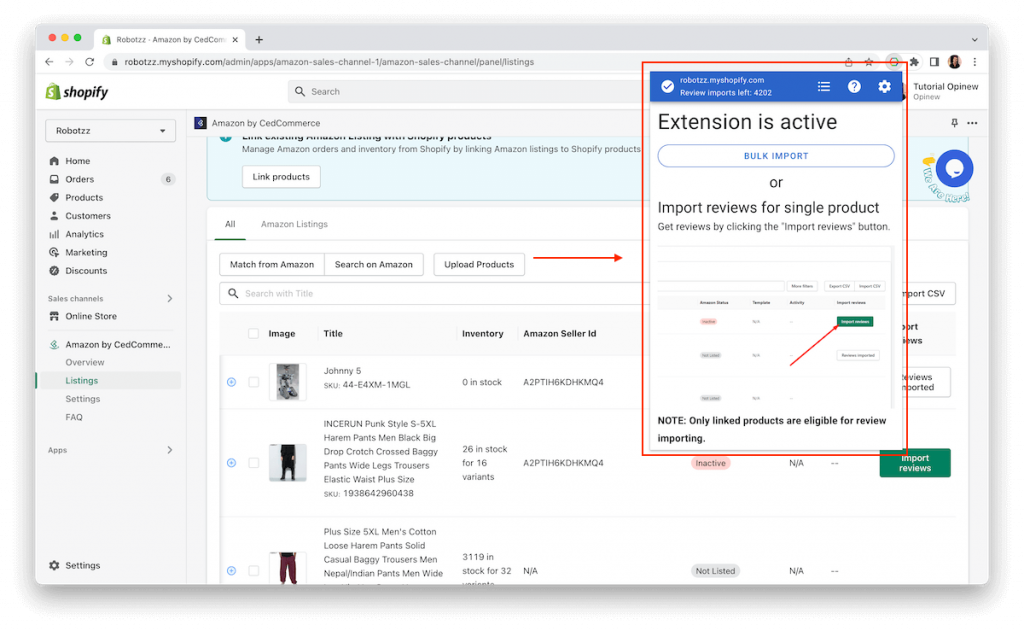Open the CedCommerce Settings sub-item
The height and width of the screenshot is (631, 1024).
click(82, 399)
